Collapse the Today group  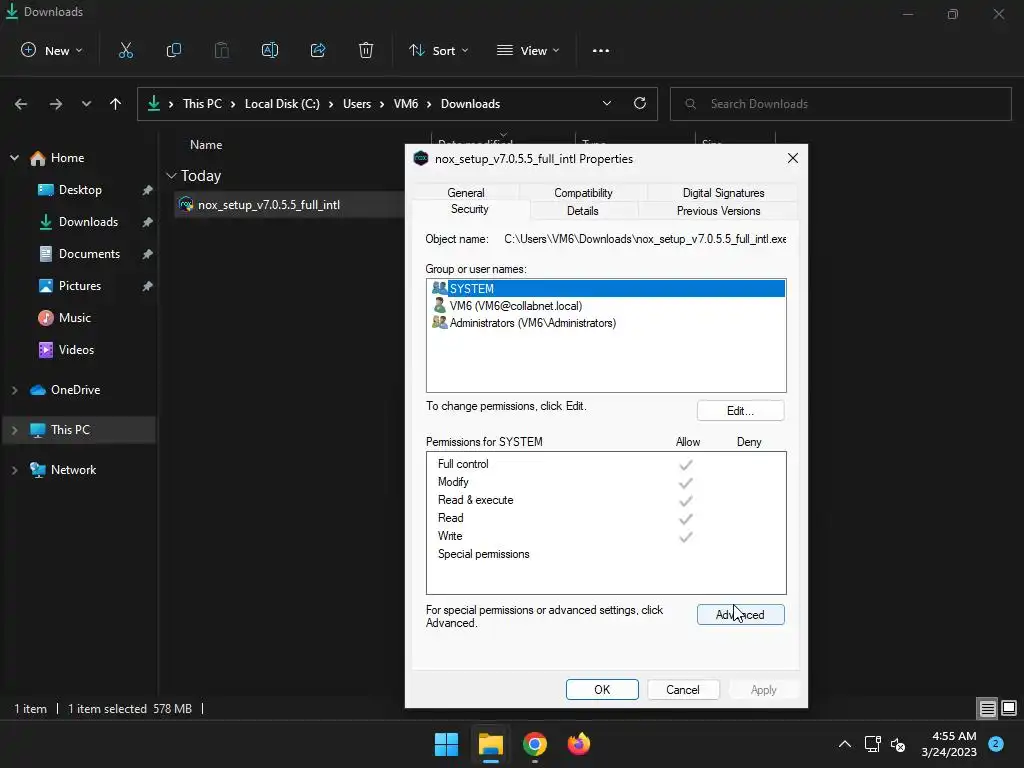point(171,176)
